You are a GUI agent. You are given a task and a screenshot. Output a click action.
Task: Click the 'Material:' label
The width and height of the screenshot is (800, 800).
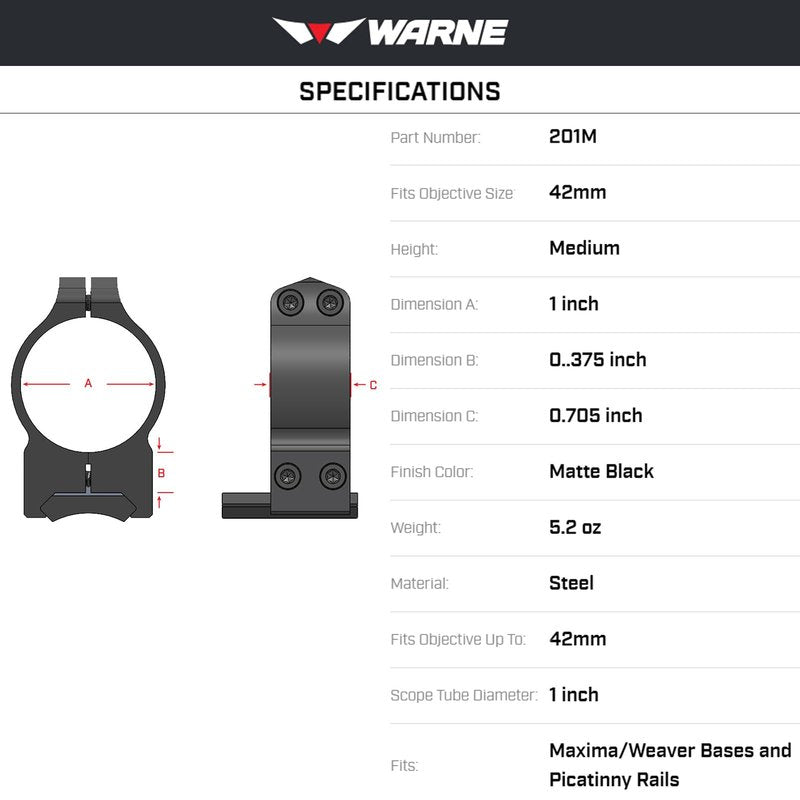(x=419, y=584)
